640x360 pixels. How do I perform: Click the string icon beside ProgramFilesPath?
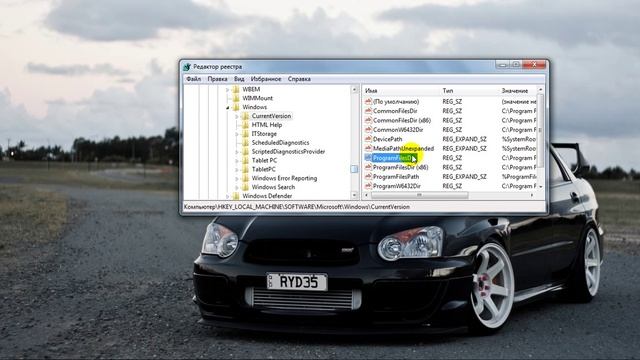click(x=368, y=177)
